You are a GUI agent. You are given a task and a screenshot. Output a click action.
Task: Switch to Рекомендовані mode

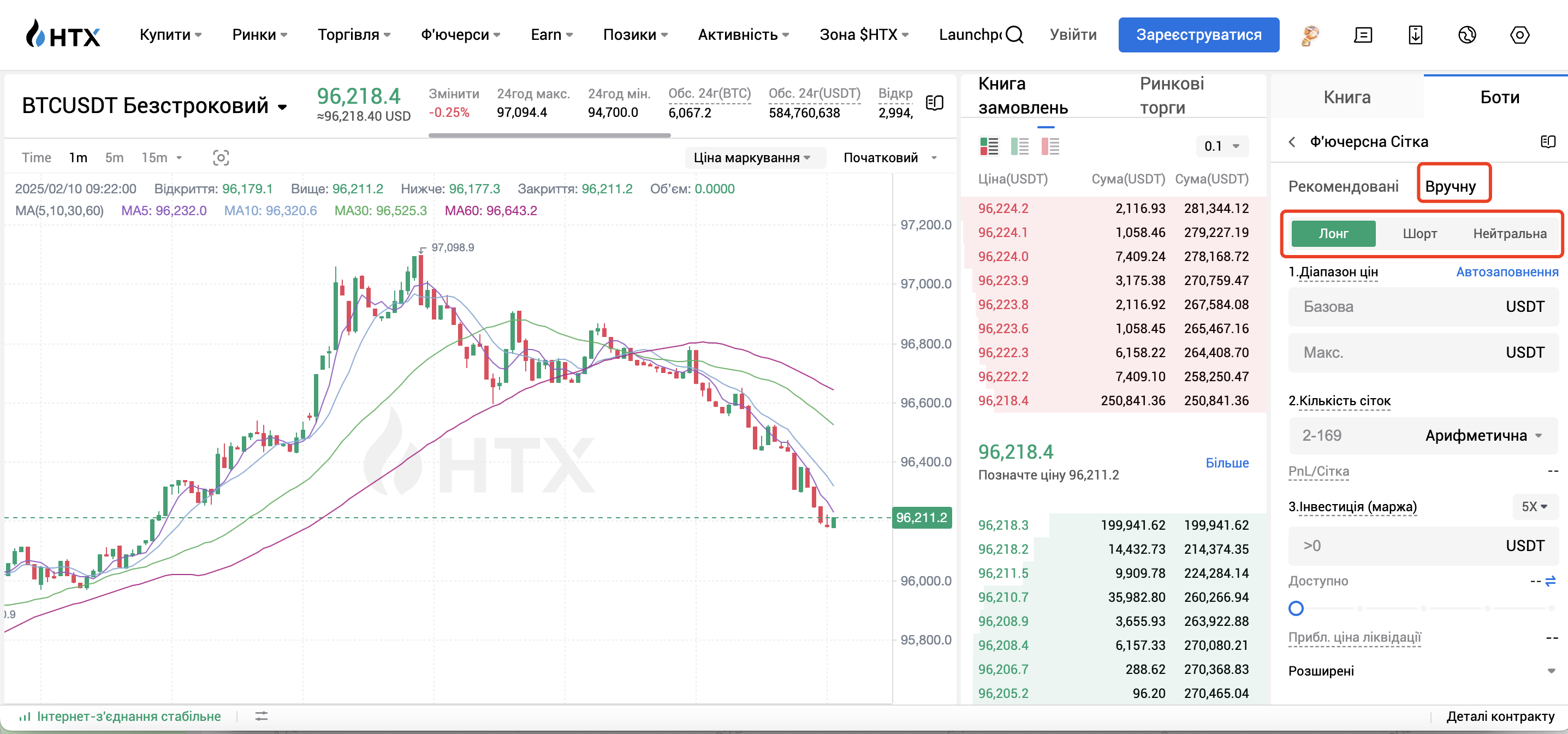tap(1343, 186)
